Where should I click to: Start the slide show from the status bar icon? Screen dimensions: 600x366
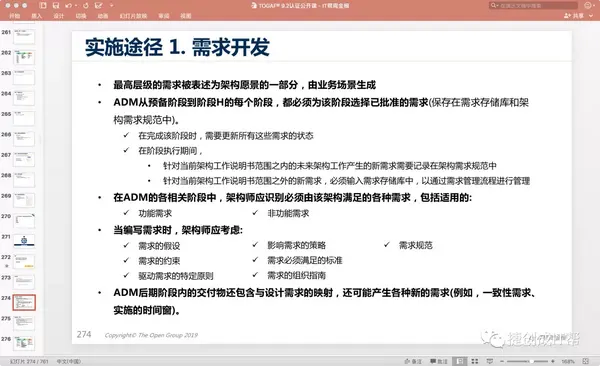(x=489, y=361)
